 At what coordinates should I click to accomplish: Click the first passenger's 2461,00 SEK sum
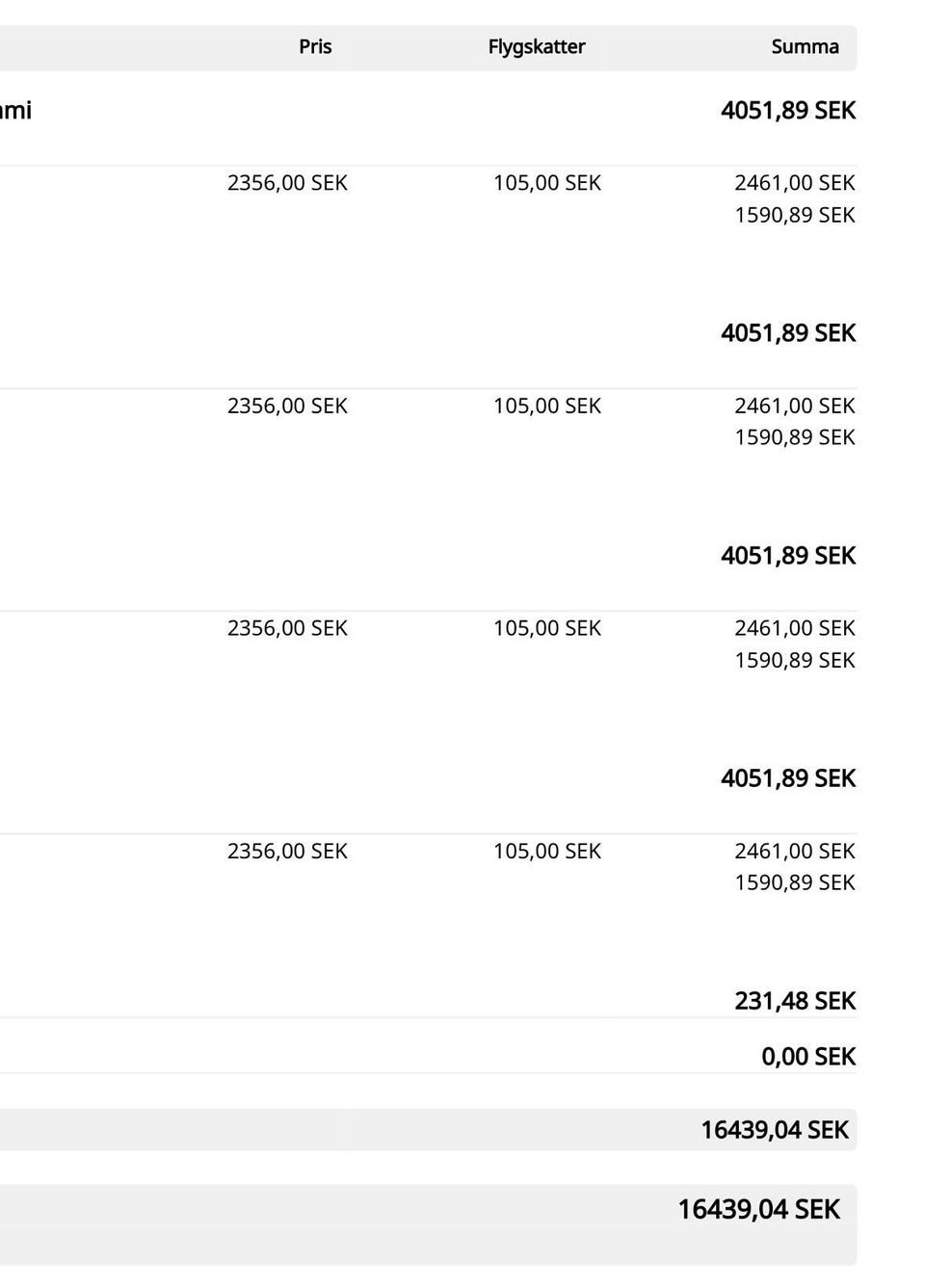tap(795, 183)
